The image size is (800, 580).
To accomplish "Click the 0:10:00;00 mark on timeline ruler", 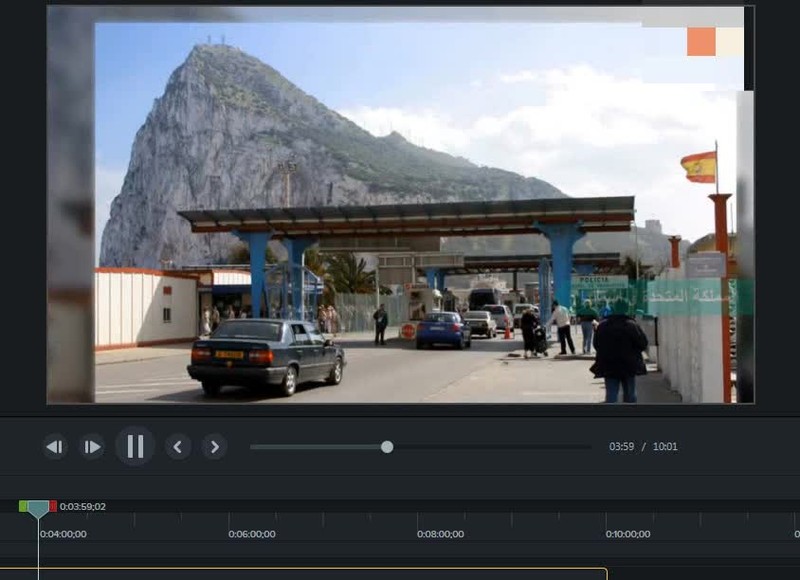I will coord(628,534).
